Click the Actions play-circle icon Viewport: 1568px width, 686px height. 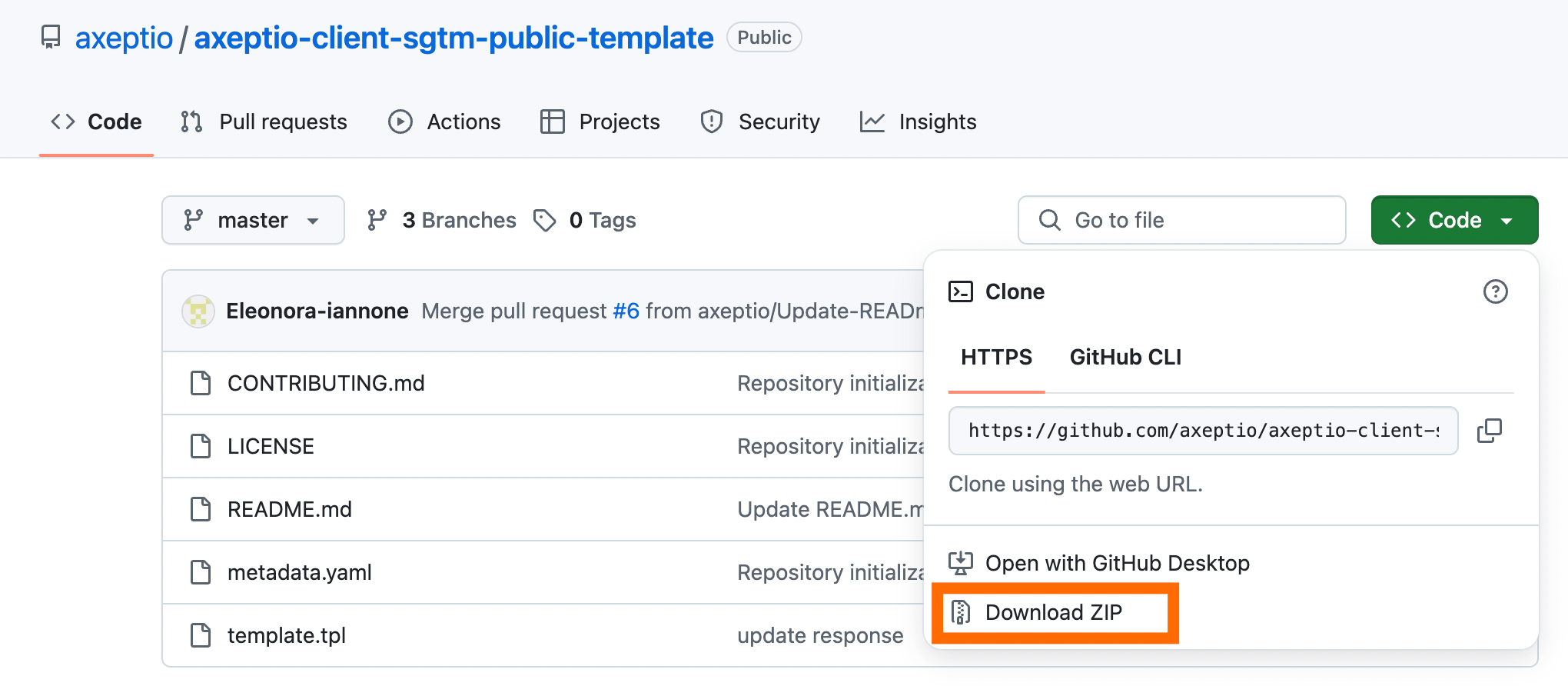coord(400,122)
